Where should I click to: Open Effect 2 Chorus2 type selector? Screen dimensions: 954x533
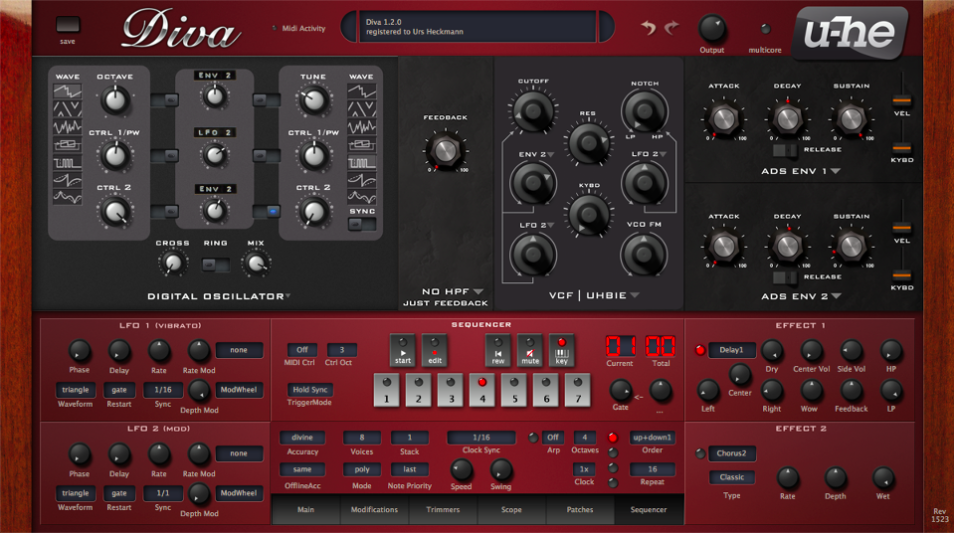731,453
